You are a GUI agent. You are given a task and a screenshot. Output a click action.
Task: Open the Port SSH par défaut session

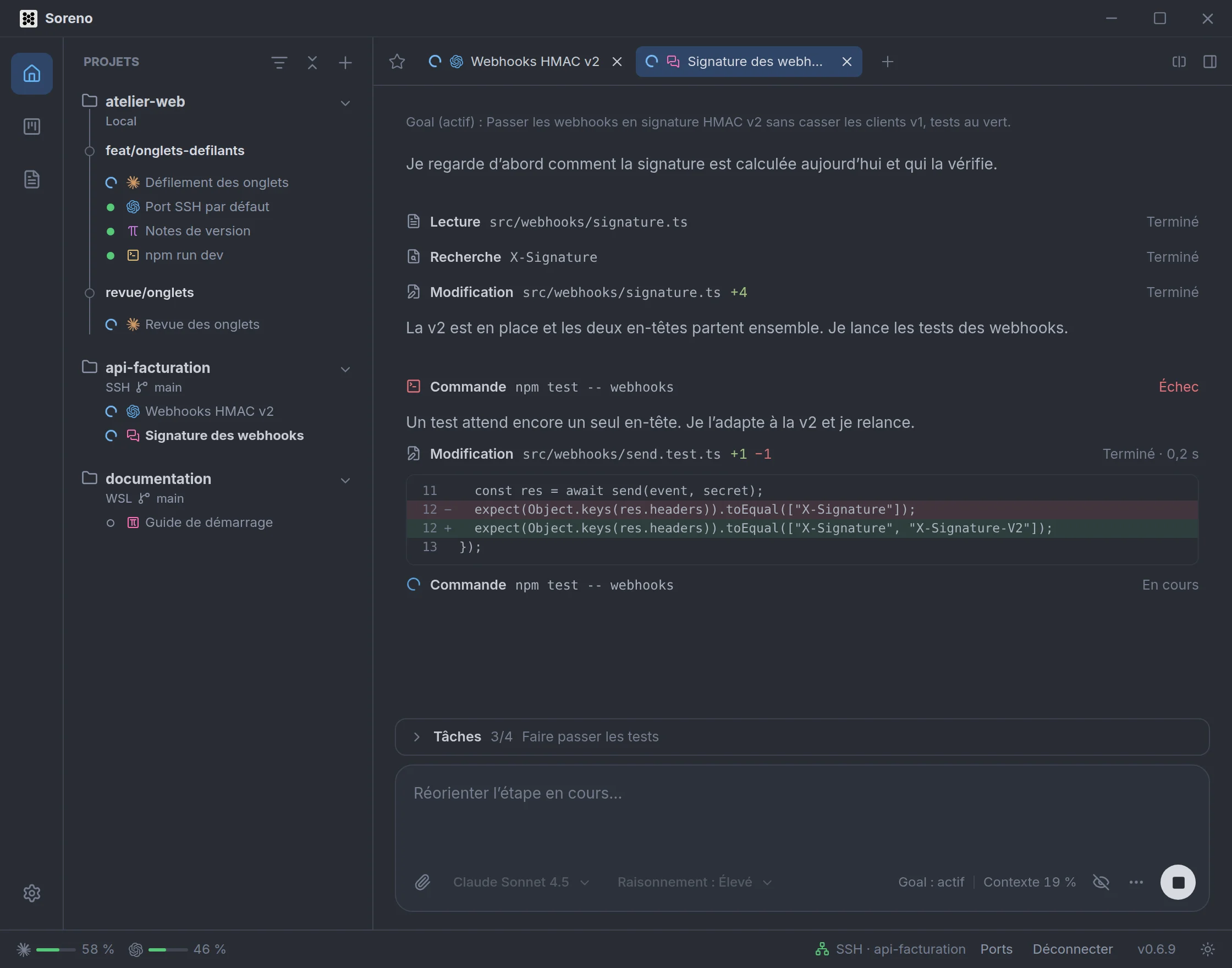207,207
